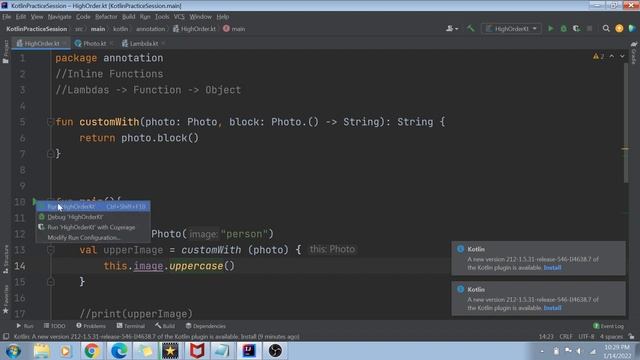Run the HighOrderKt configuration with the green play icon
Viewport: 640px width, 360px height.
(x=551, y=29)
